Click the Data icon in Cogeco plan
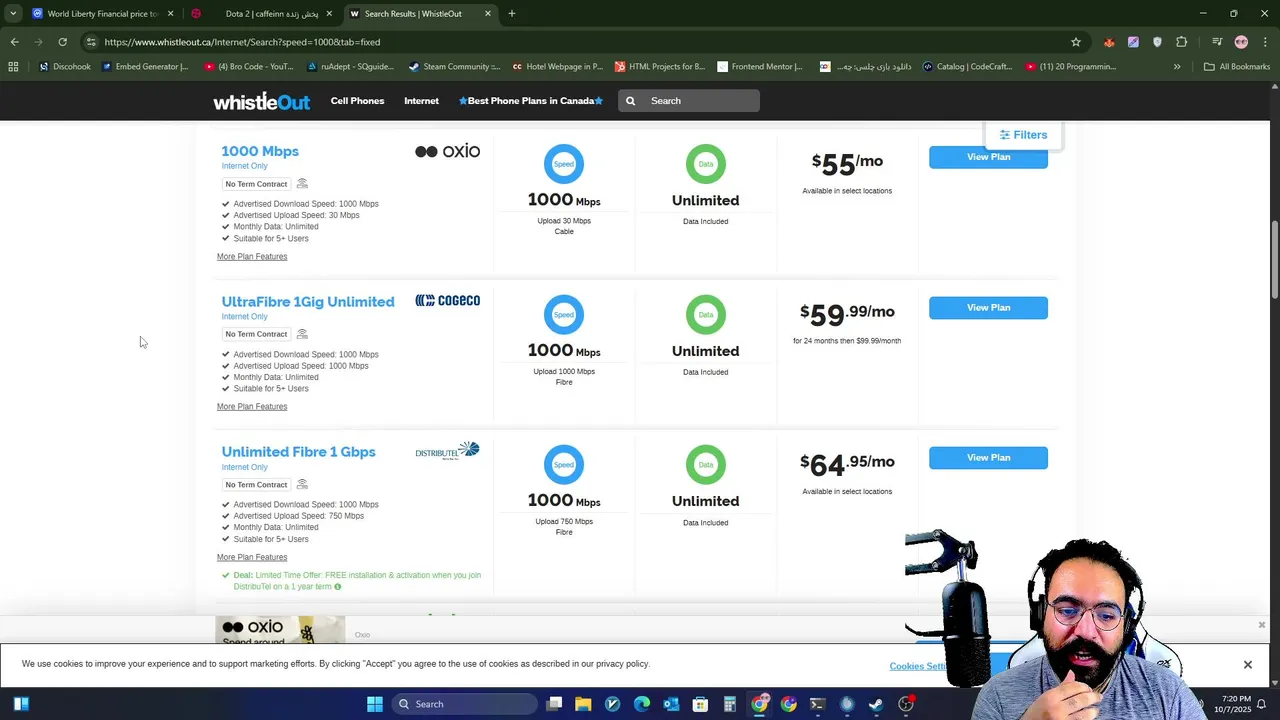Image resolution: width=1280 pixels, height=720 pixels. 705,314
